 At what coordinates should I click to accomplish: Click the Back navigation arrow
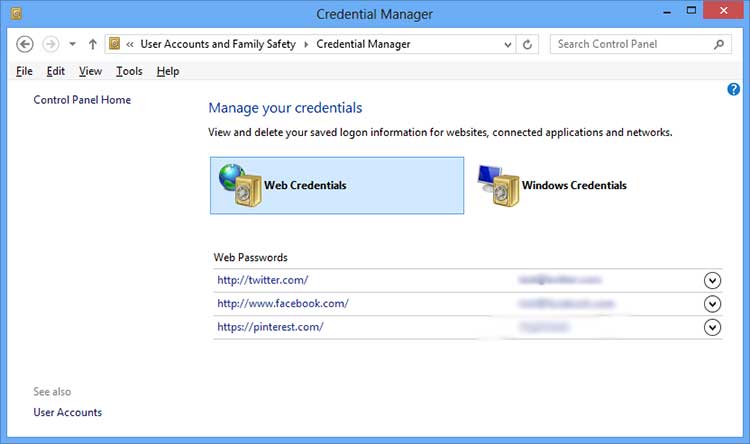[26, 44]
